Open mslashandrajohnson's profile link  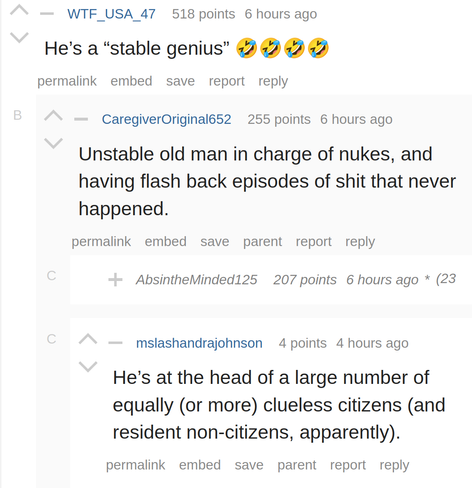[x=199, y=343]
